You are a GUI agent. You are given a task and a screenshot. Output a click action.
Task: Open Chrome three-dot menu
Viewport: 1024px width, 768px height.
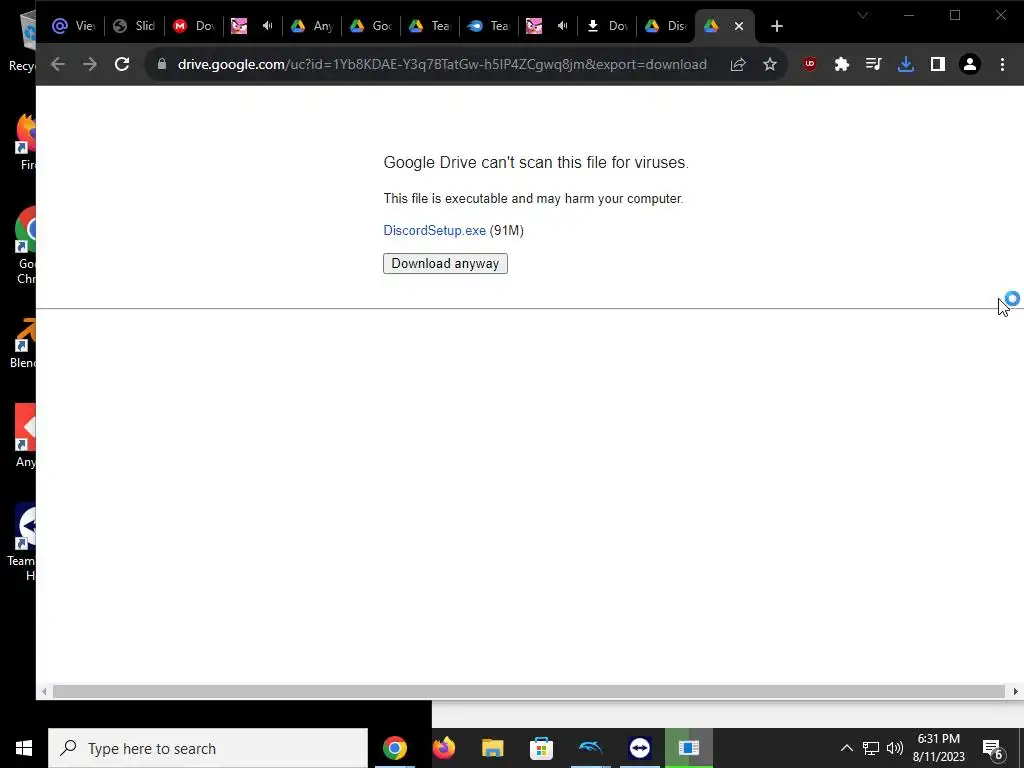1002,64
